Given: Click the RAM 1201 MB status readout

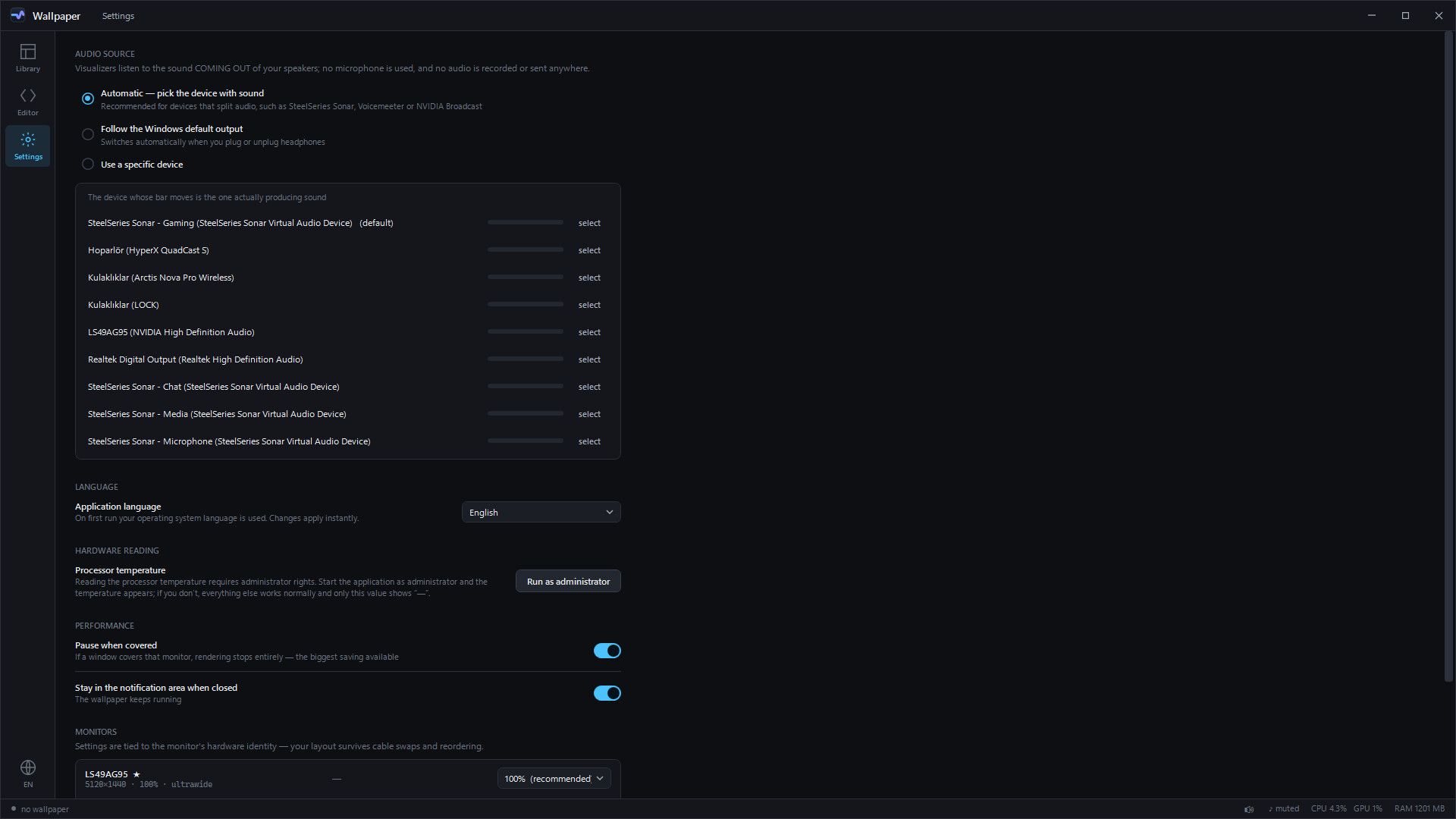Looking at the screenshot, I should coord(1420,809).
